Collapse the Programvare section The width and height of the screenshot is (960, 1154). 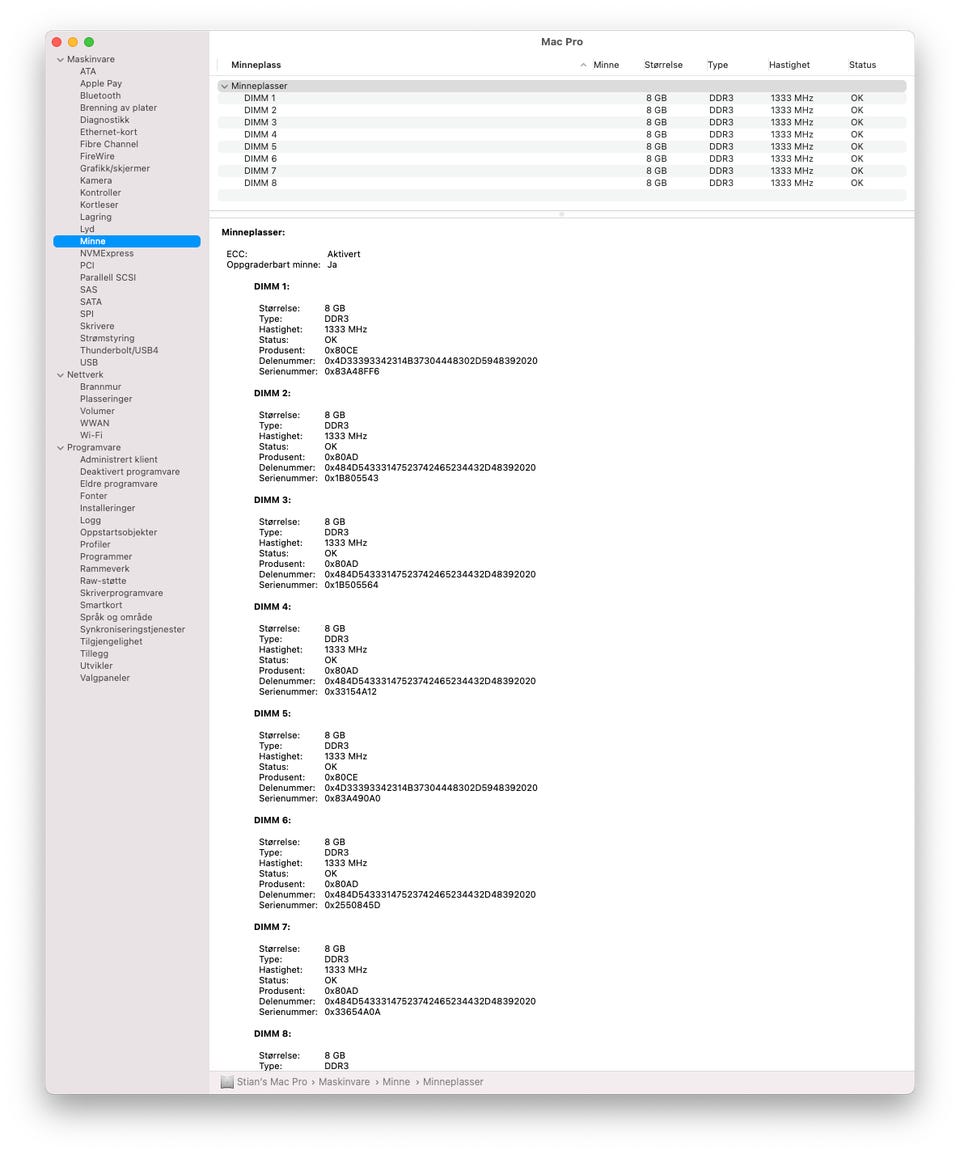click(60, 448)
